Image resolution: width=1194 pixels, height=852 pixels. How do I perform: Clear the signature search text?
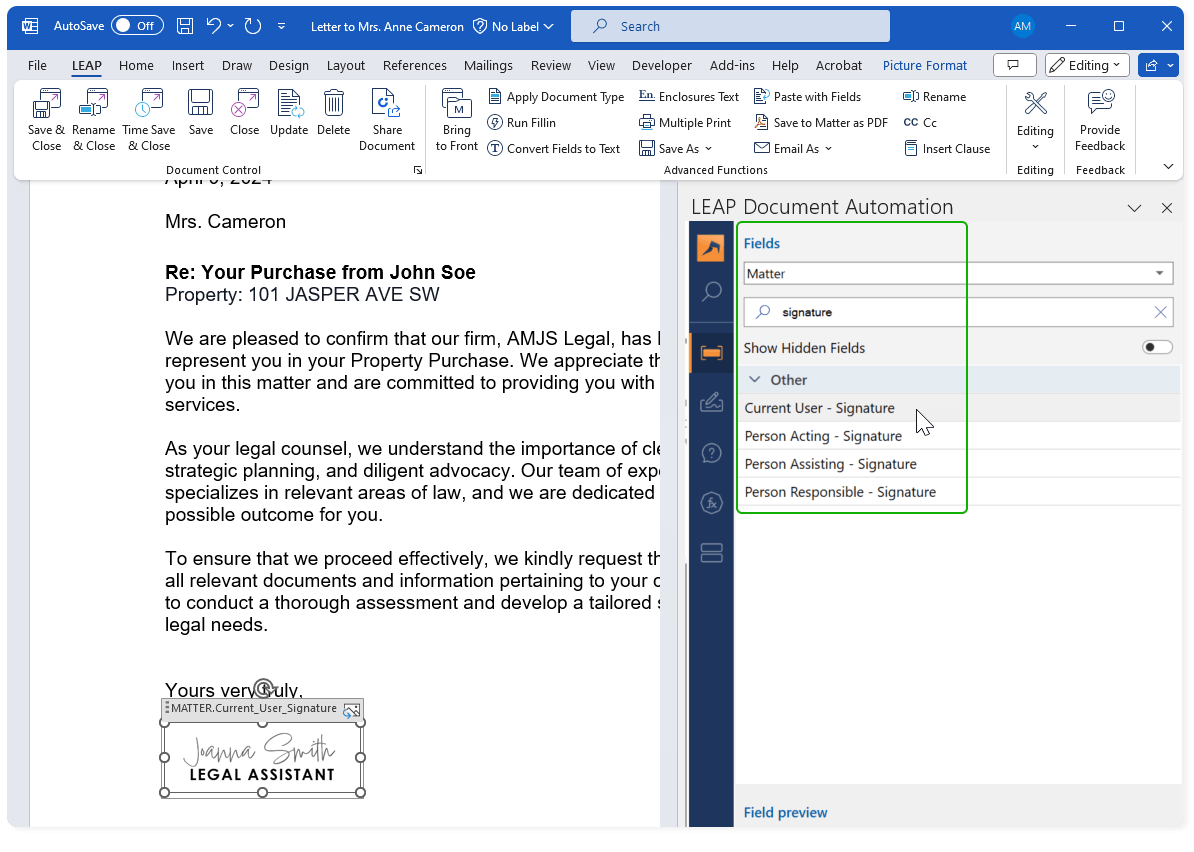[x=1160, y=312]
